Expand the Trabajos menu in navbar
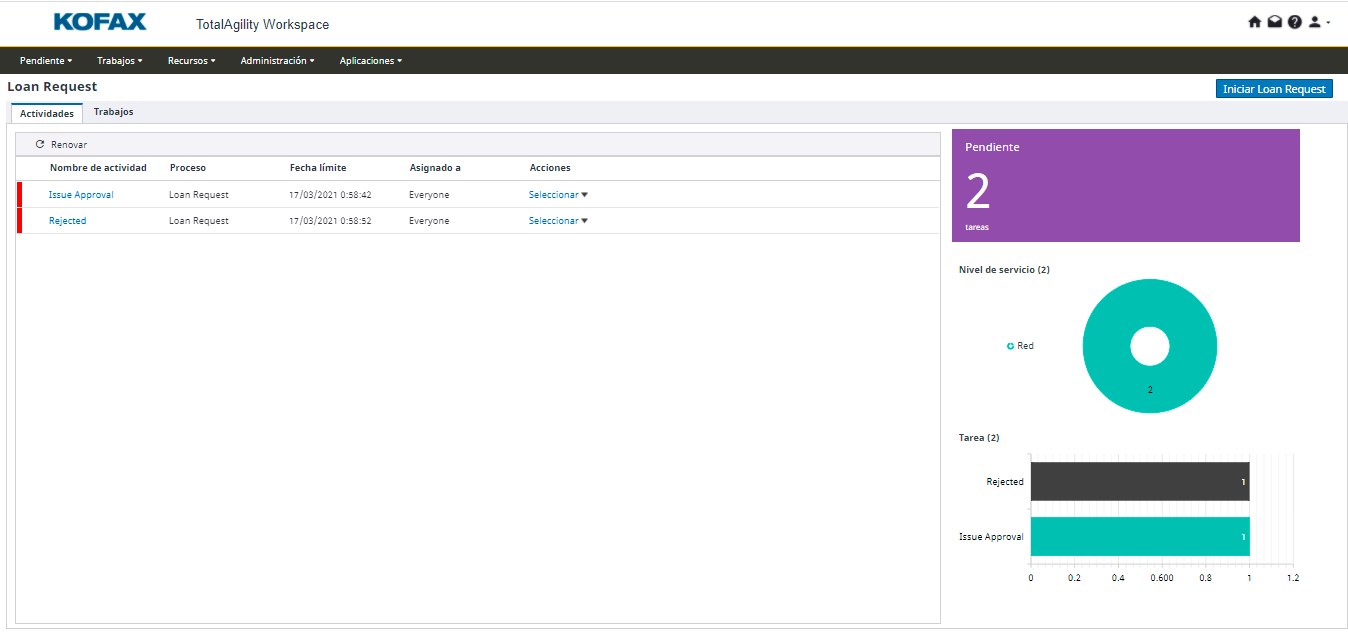Screen dimensions: 1348x633 coord(120,61)
